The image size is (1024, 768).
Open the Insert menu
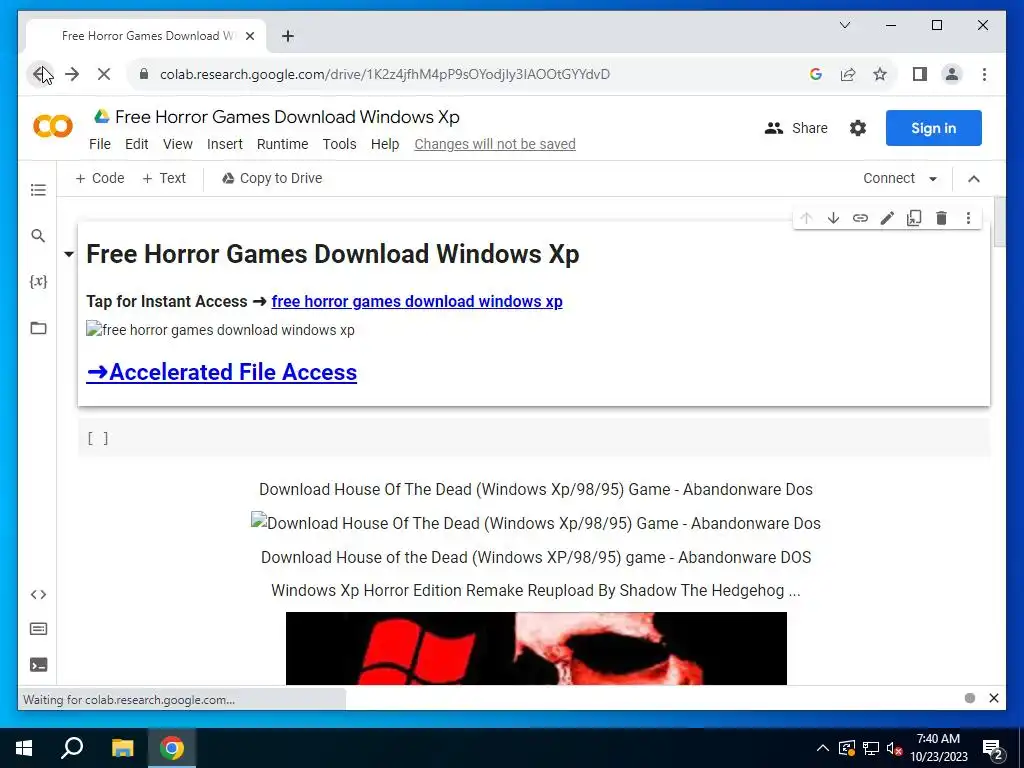coord(225,144)
